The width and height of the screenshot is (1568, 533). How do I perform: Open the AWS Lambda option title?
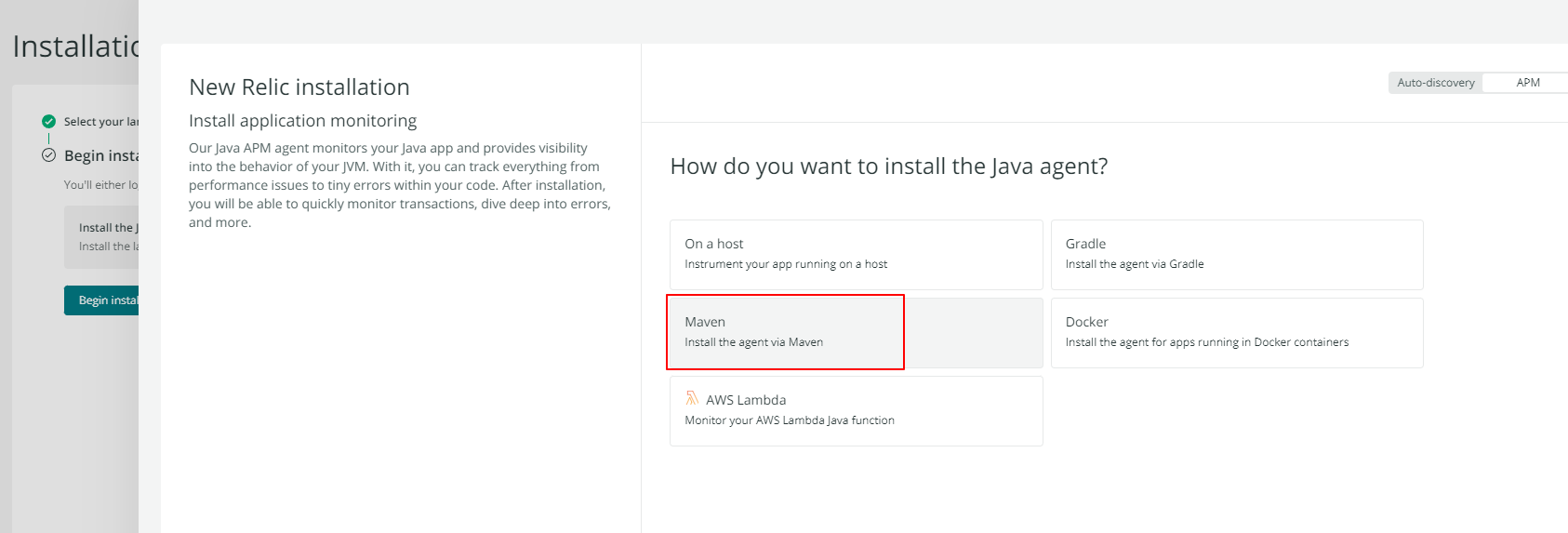click(x=746, y=400)
